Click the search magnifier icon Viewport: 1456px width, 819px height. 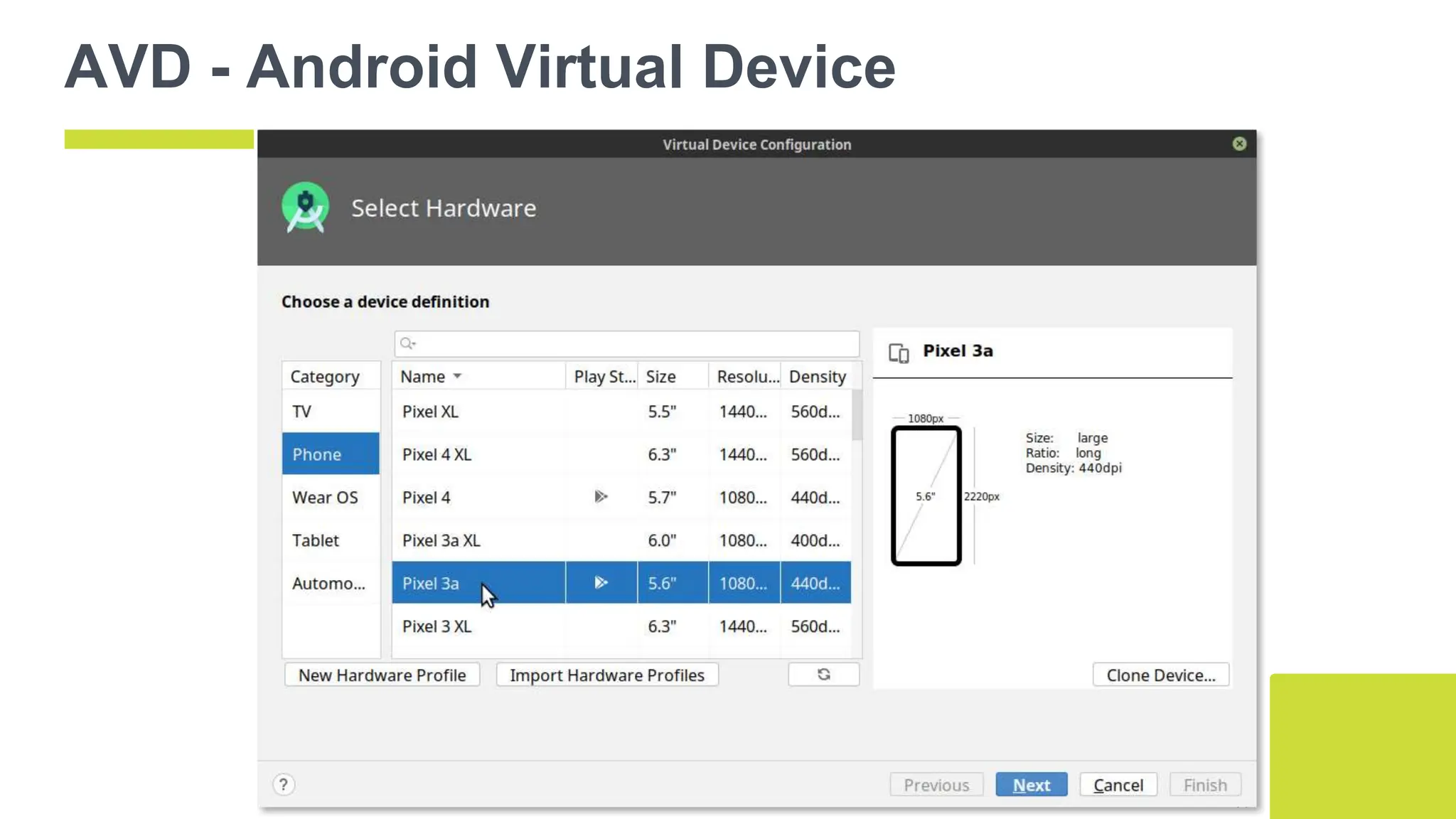click(407, 343)
